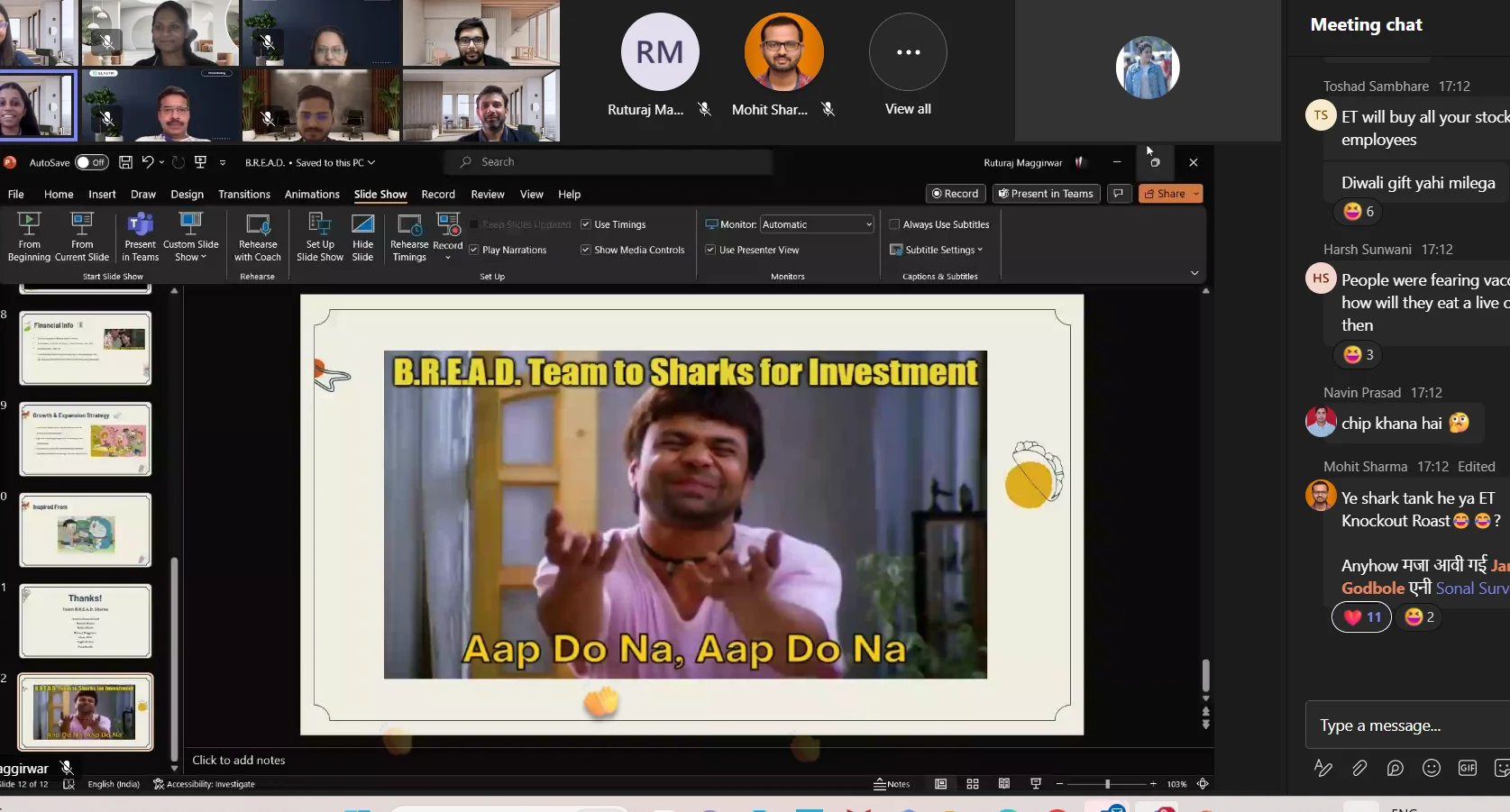Undo the last action

click(148, 162)
